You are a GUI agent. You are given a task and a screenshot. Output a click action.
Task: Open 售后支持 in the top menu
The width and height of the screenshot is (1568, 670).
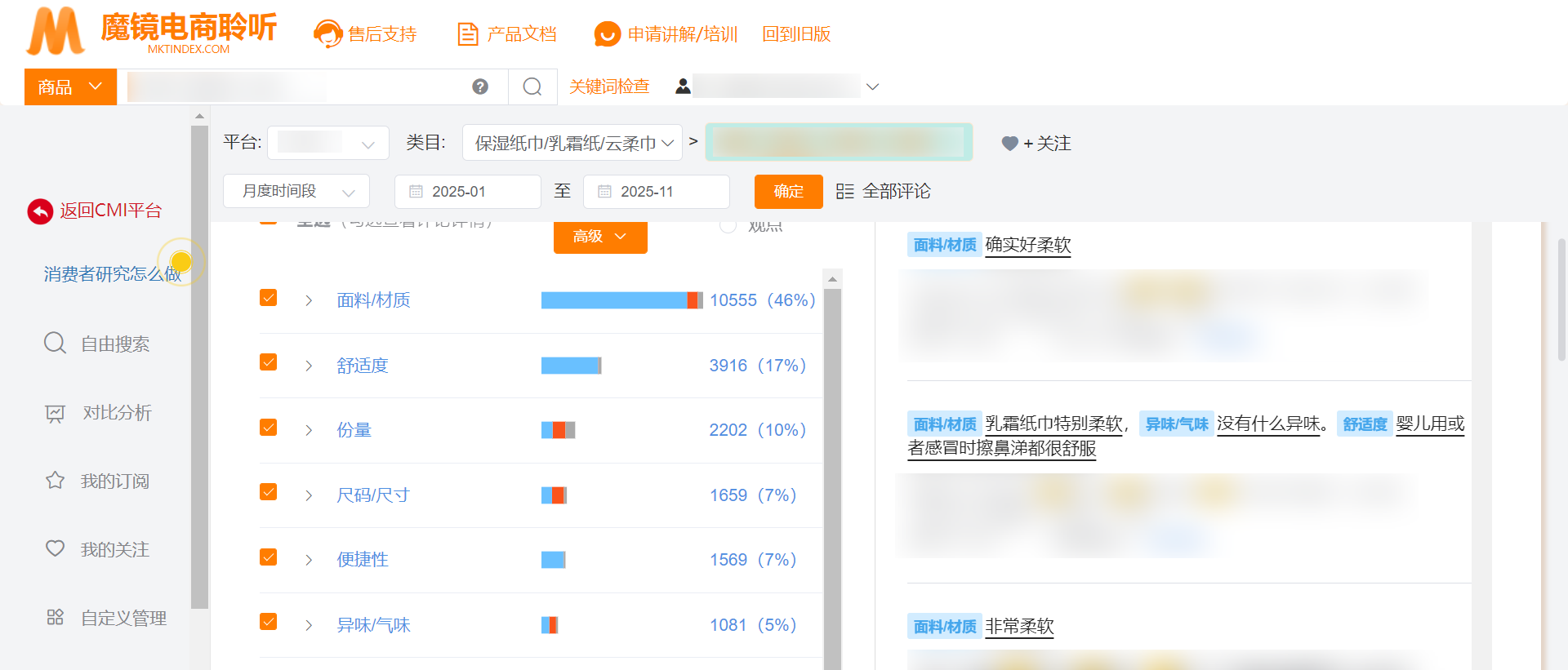tap(366, 34)
